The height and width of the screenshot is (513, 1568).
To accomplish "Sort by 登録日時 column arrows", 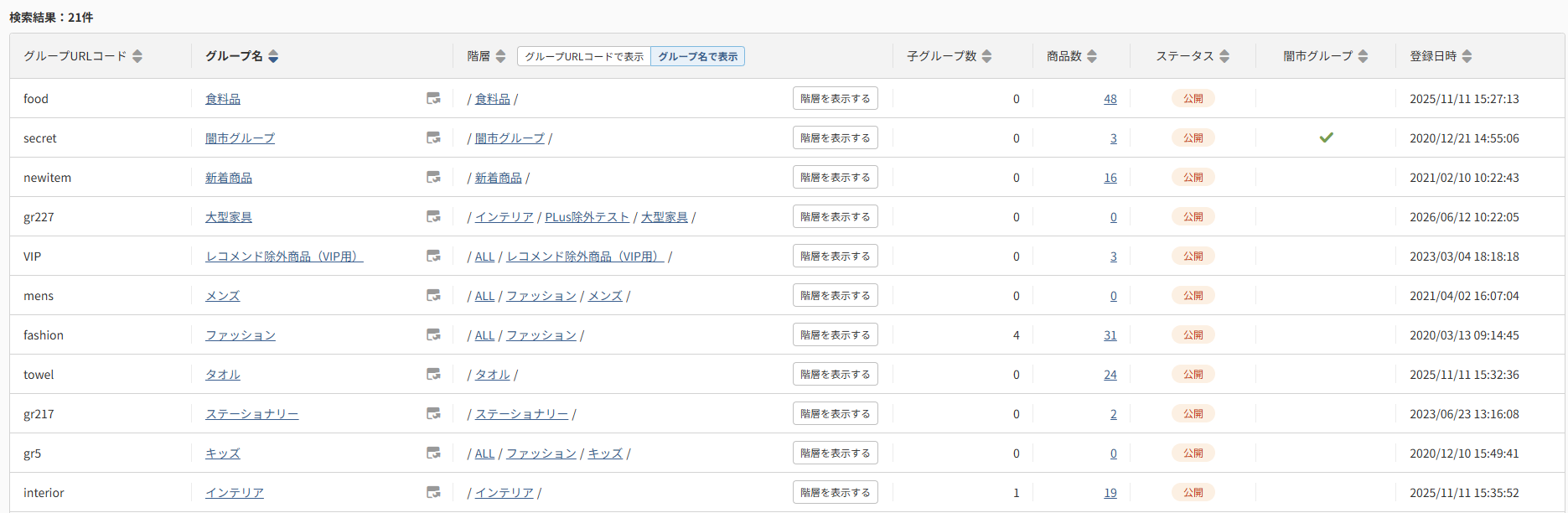I will click(1467, 56).
